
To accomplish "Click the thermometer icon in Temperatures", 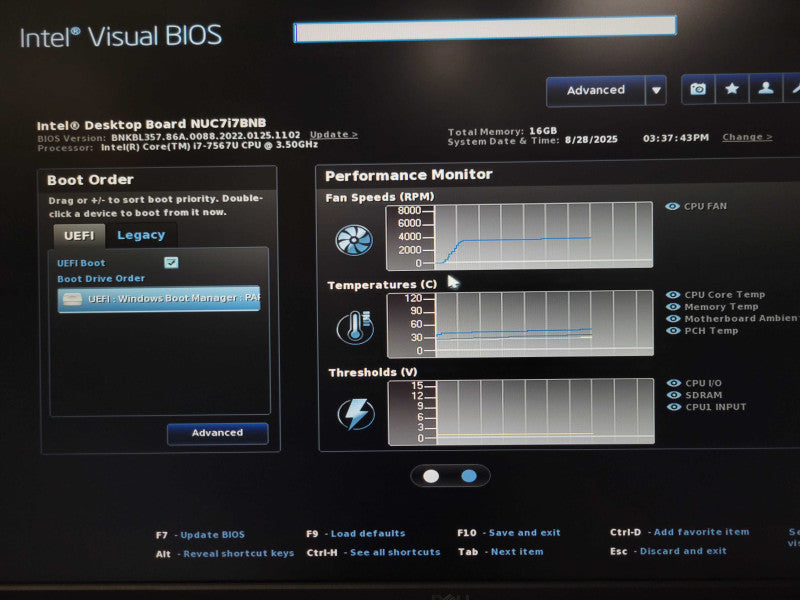I will pos(355,327).
